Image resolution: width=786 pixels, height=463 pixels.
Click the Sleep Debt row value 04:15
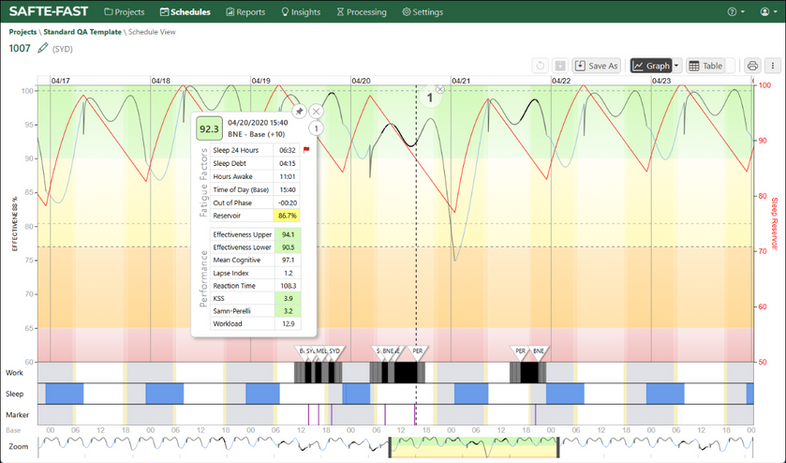(287, 163)
